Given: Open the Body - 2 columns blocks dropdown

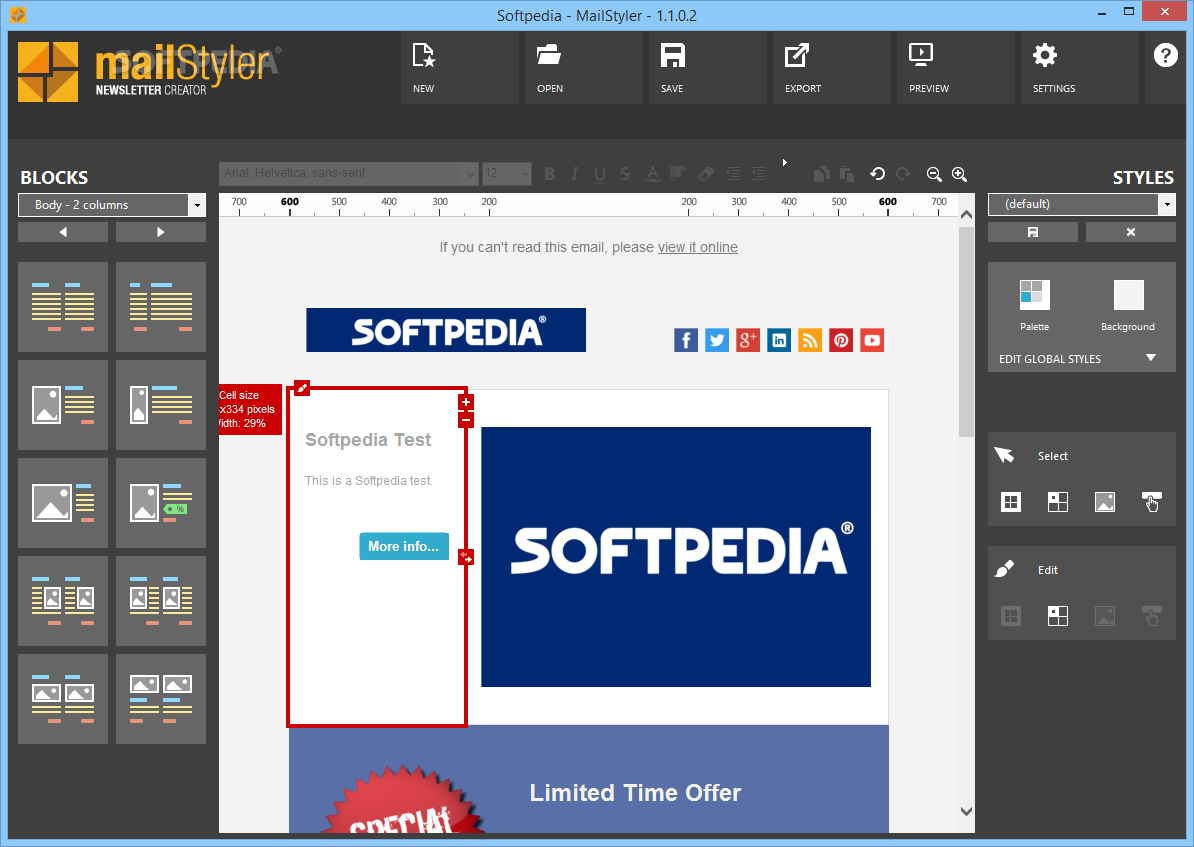Looking at the screenshot, I should point(113,205).
